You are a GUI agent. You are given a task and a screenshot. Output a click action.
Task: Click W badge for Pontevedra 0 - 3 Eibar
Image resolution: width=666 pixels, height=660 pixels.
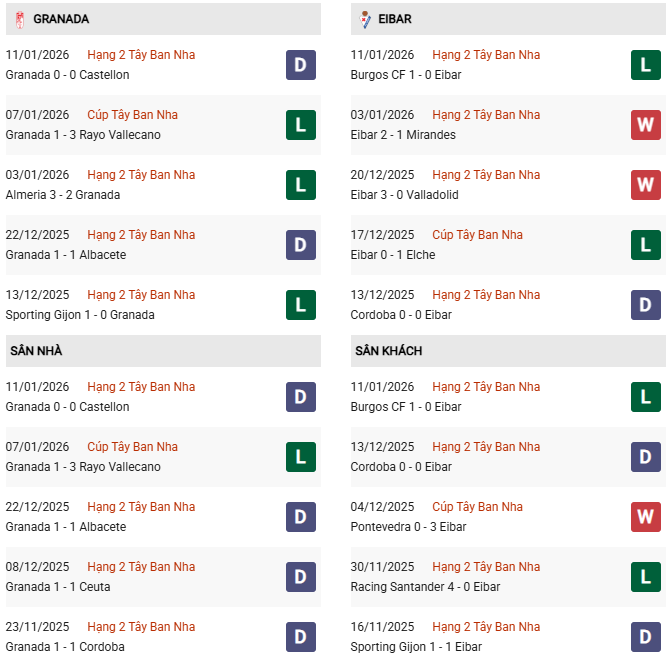point(645,517)
